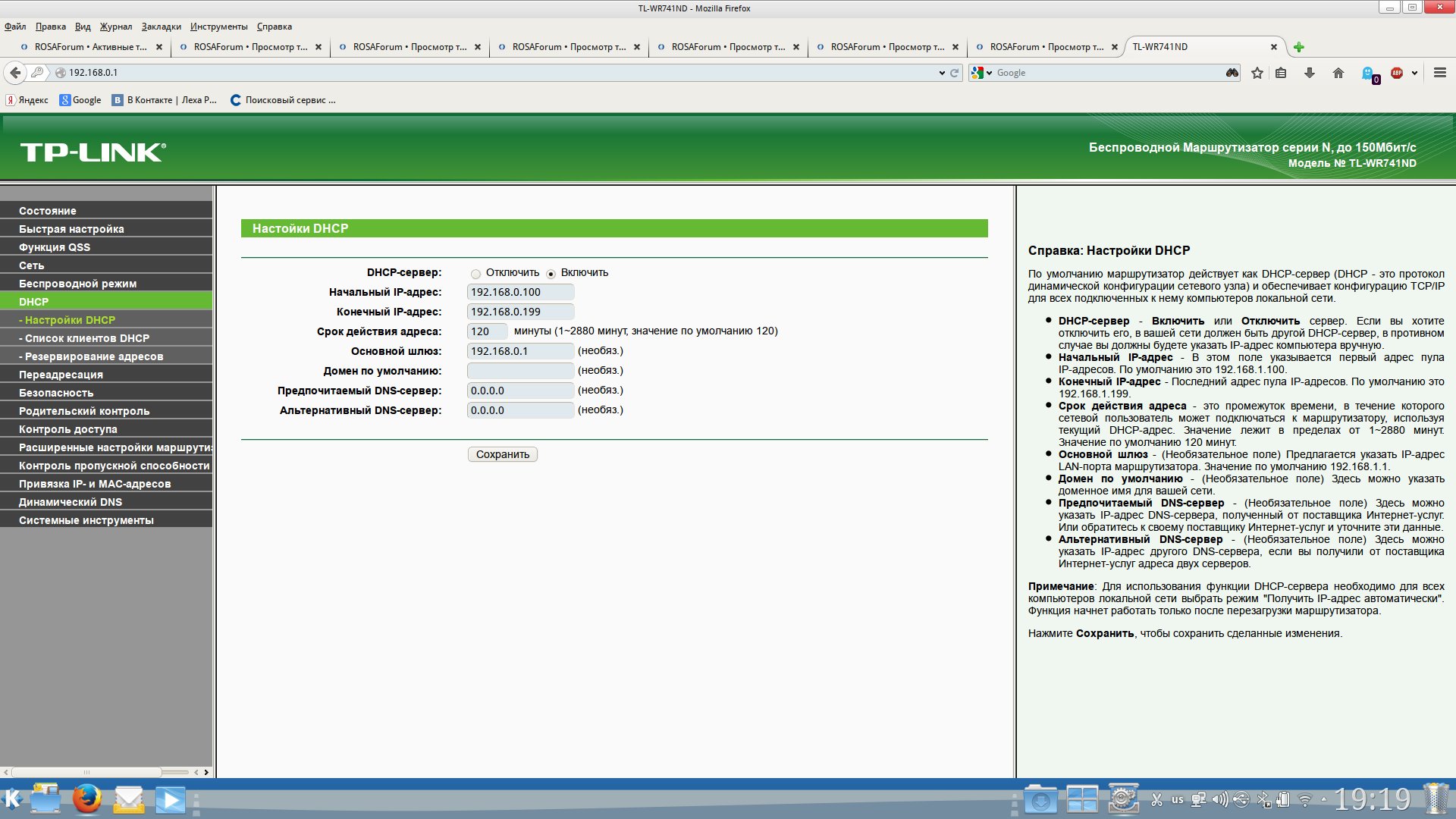Viewport: 1456px width, 819px height.
Task: Click the volume icon in system tray
Action: [1219, 799]
